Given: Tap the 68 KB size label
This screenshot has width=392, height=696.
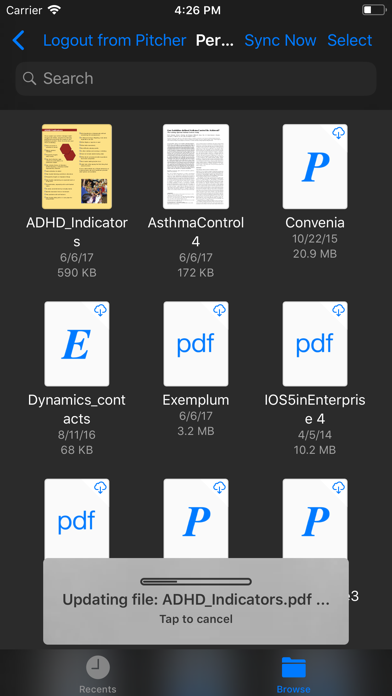Looking at the screenshot, I should tap(77, 450).
